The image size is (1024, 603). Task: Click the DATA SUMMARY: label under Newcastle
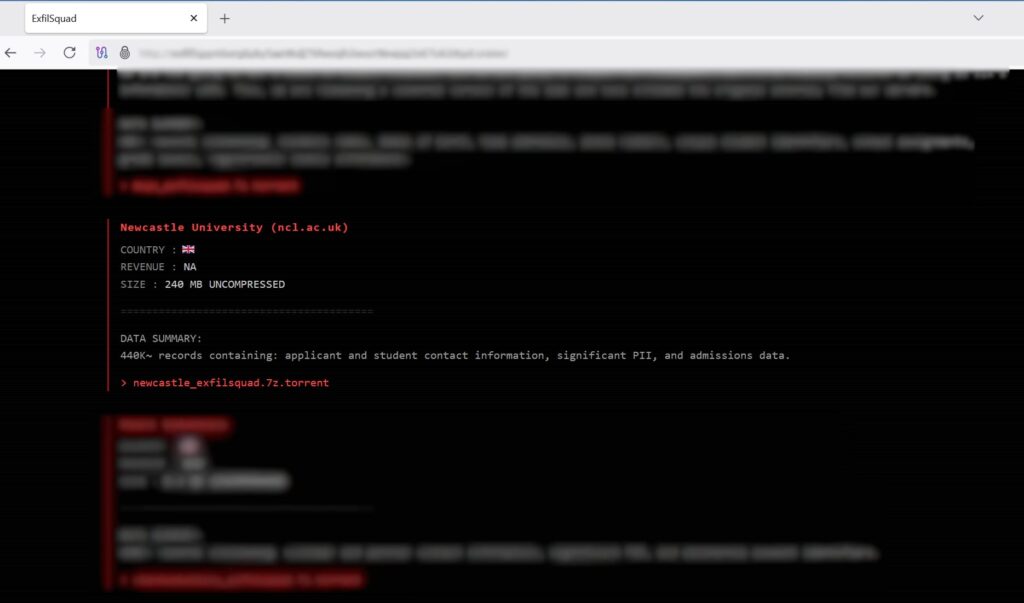161,338
